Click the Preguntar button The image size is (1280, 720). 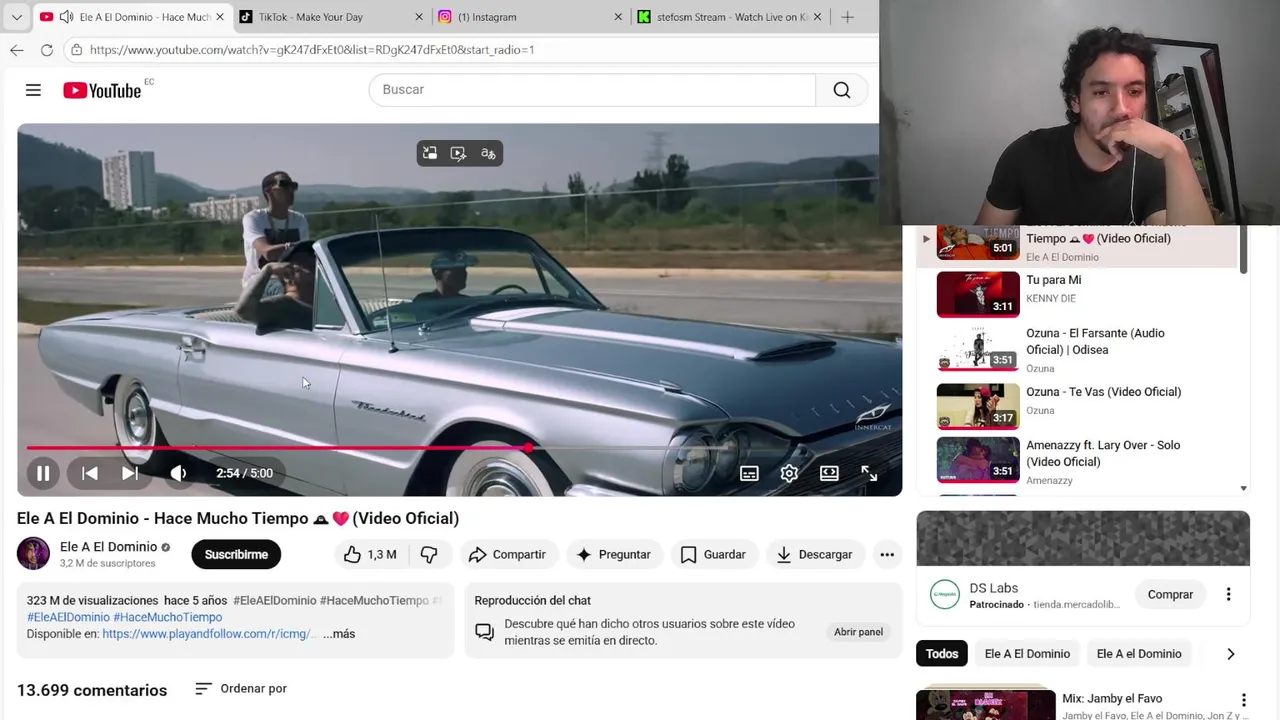point(613,554)
